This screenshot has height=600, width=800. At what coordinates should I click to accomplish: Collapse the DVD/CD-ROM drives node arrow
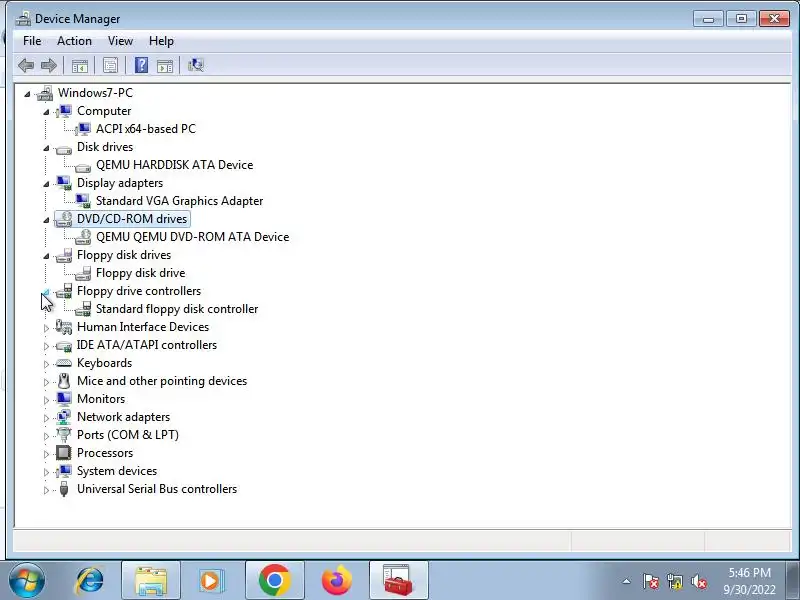46,220
